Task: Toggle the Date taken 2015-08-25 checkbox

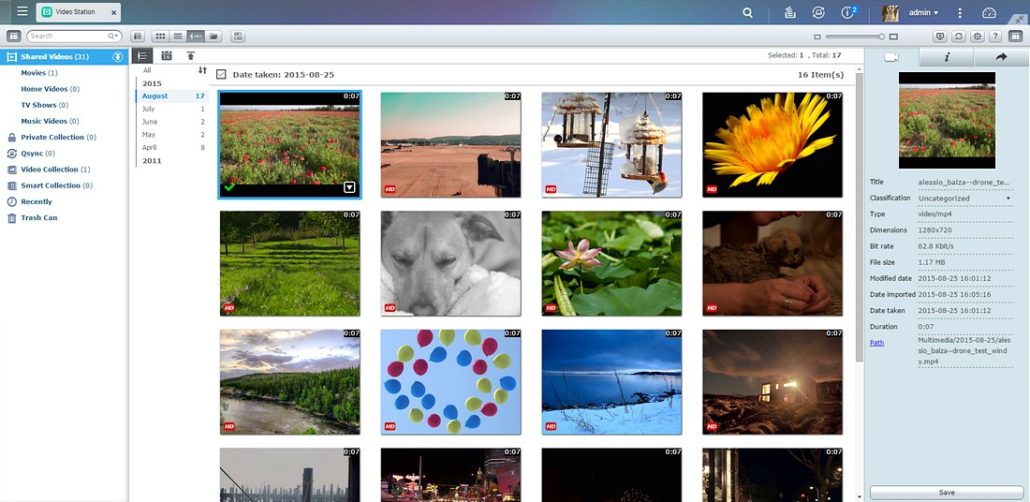Action: coord(221,74)
